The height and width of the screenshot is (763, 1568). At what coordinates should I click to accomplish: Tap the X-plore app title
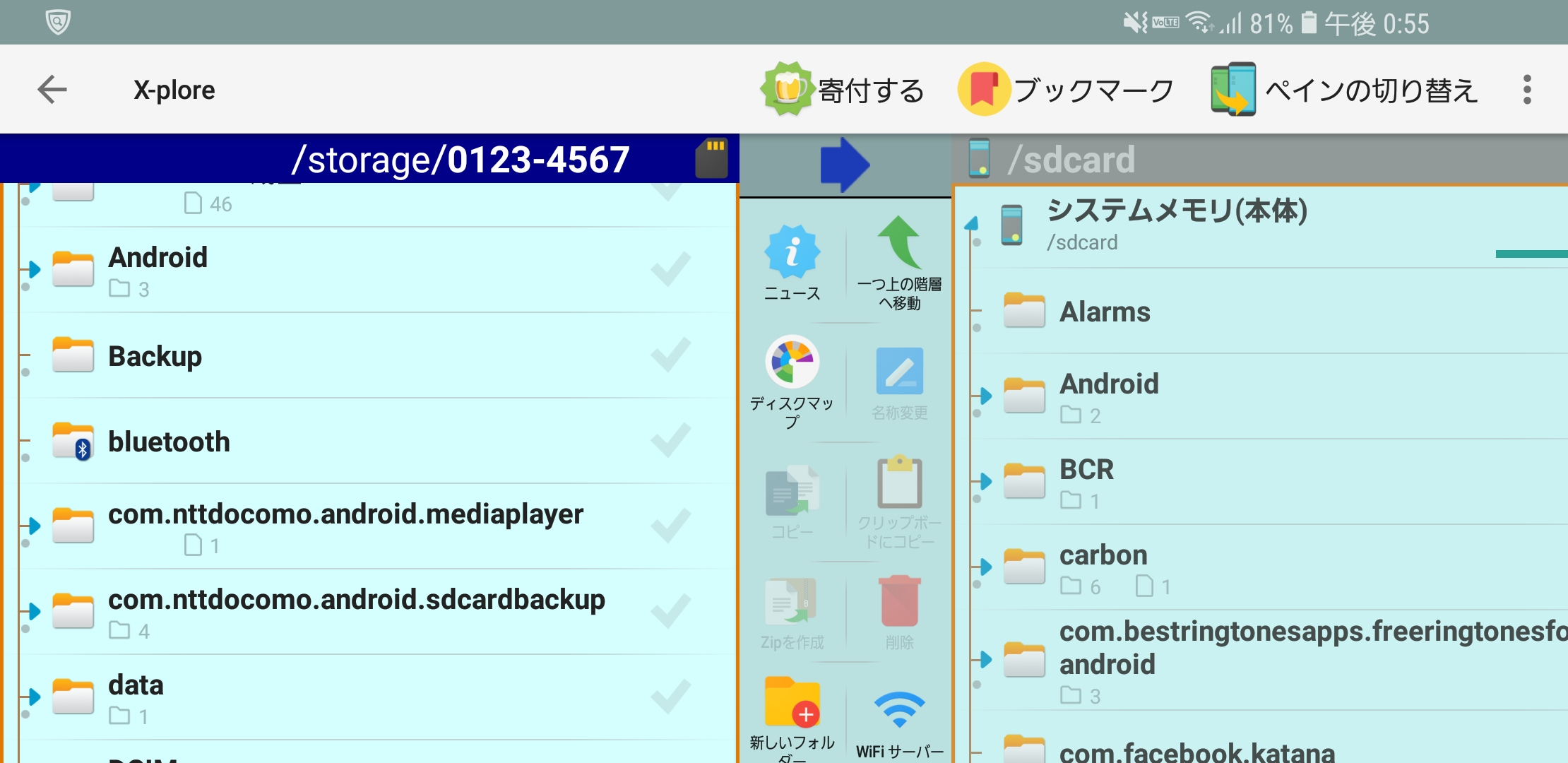[174, 90]
